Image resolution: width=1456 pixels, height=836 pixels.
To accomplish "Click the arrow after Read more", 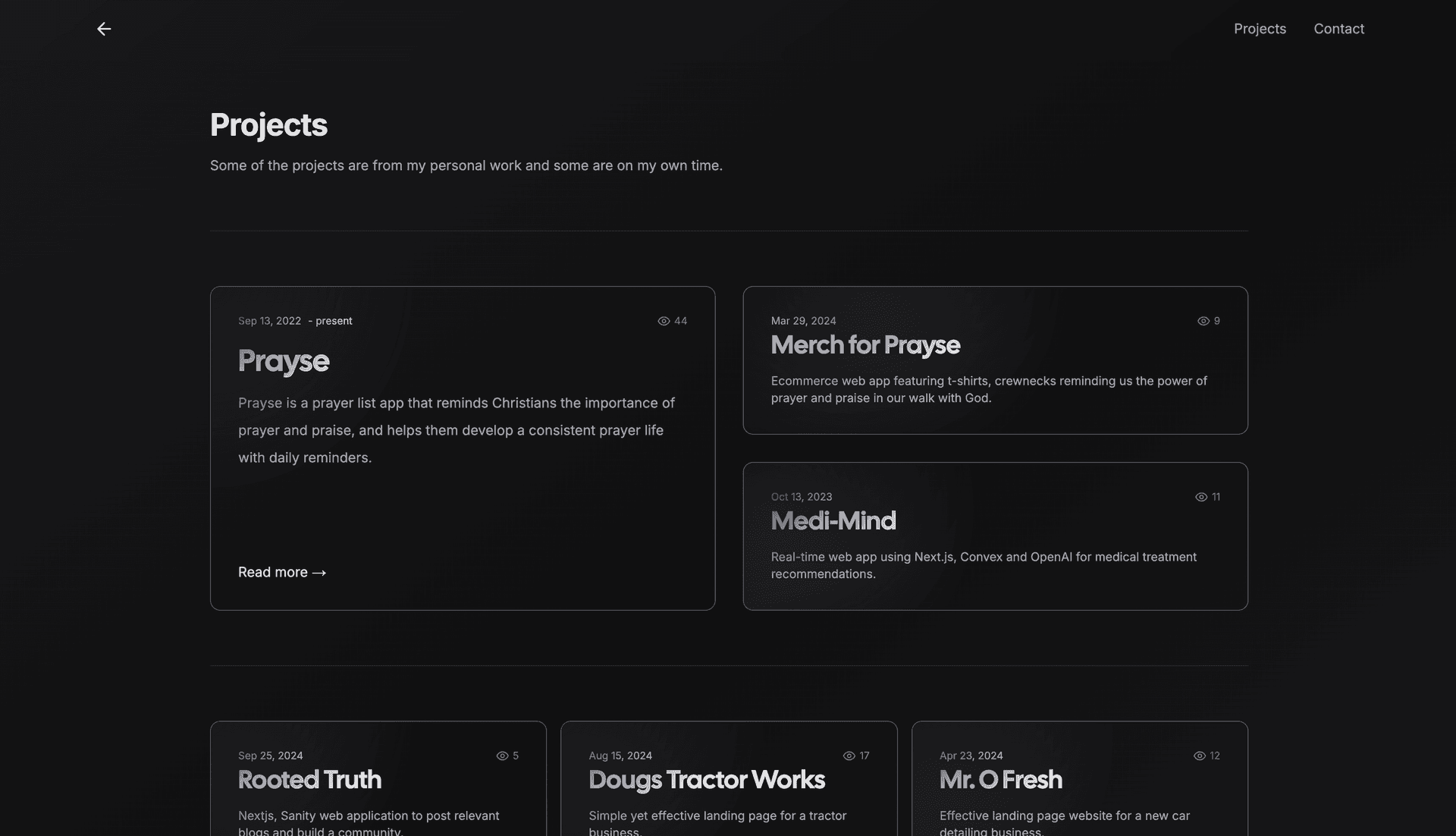I will point(319,573).
